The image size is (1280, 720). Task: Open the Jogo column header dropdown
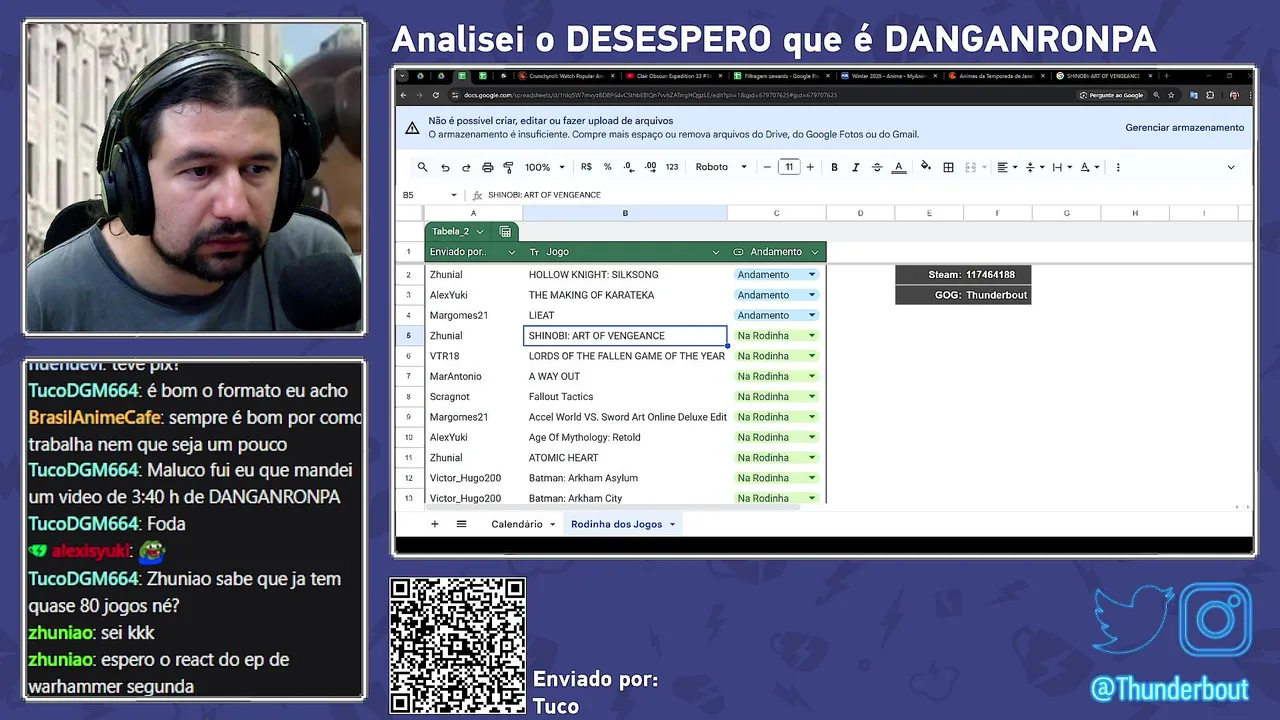(715, 252)
